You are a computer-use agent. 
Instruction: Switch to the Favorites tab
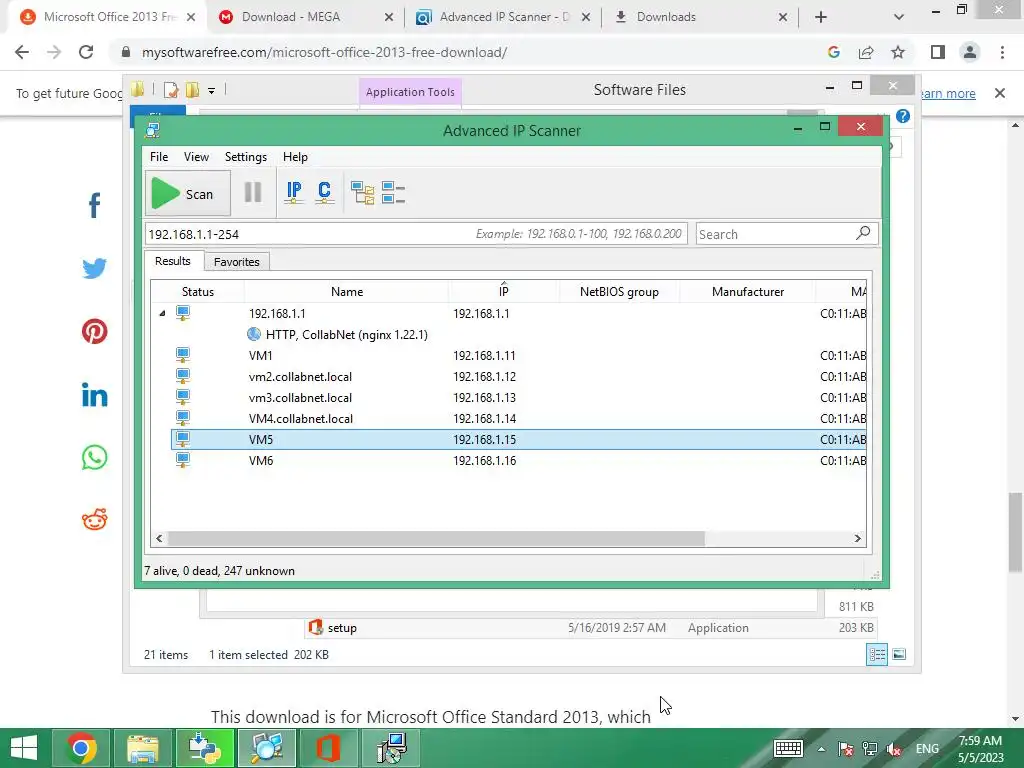(236, 262)
